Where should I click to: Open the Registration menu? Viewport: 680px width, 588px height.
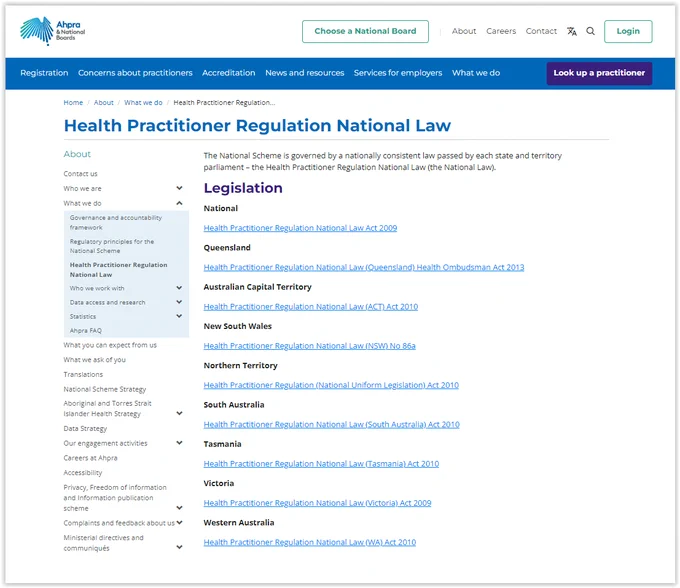[x=44, y=73]
